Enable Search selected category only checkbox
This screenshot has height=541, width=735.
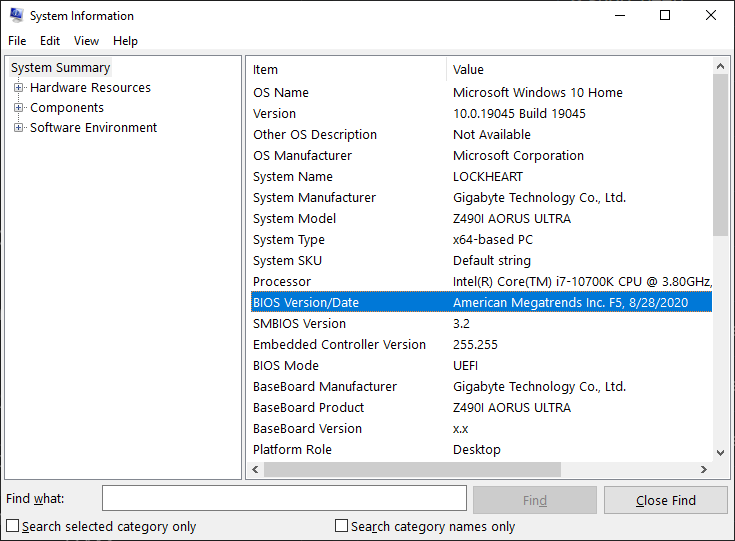[x=13, y=526]
